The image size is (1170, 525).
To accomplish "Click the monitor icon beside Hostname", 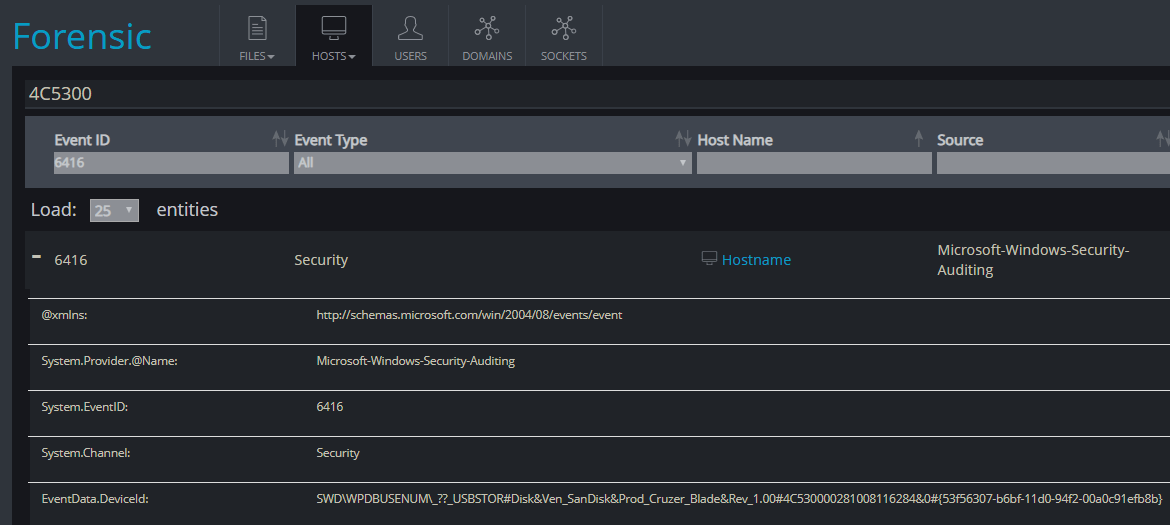I will coord(710,258).
